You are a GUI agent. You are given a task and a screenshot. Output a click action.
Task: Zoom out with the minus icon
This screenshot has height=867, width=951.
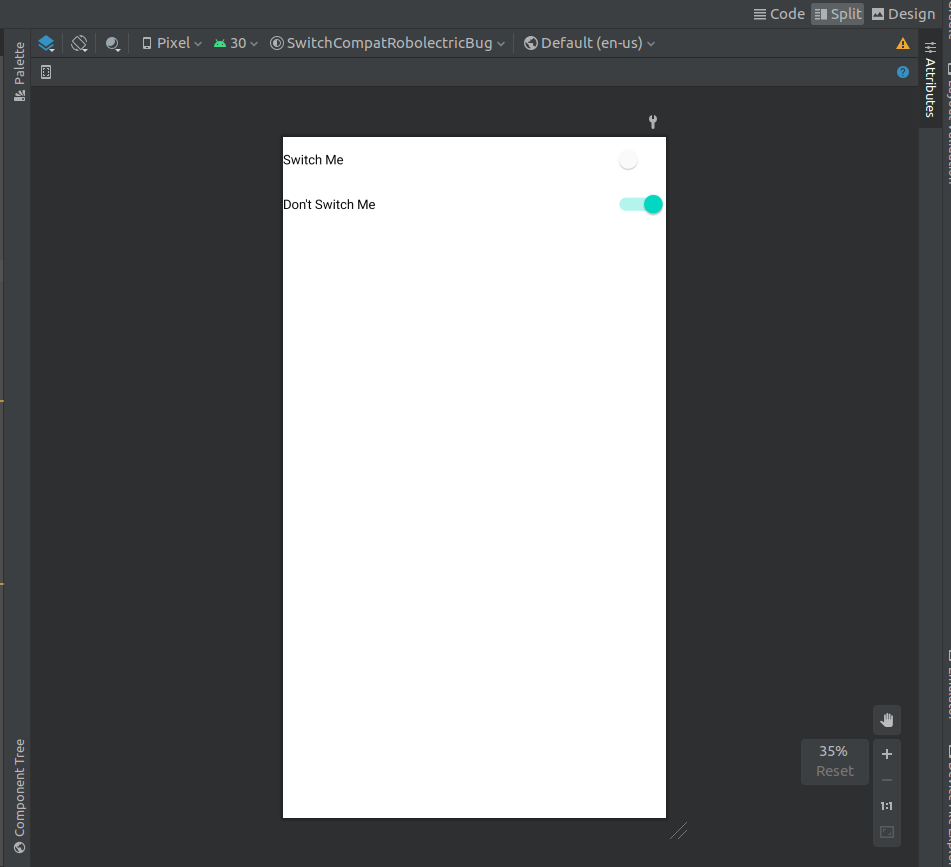click(x=885, y=780)
